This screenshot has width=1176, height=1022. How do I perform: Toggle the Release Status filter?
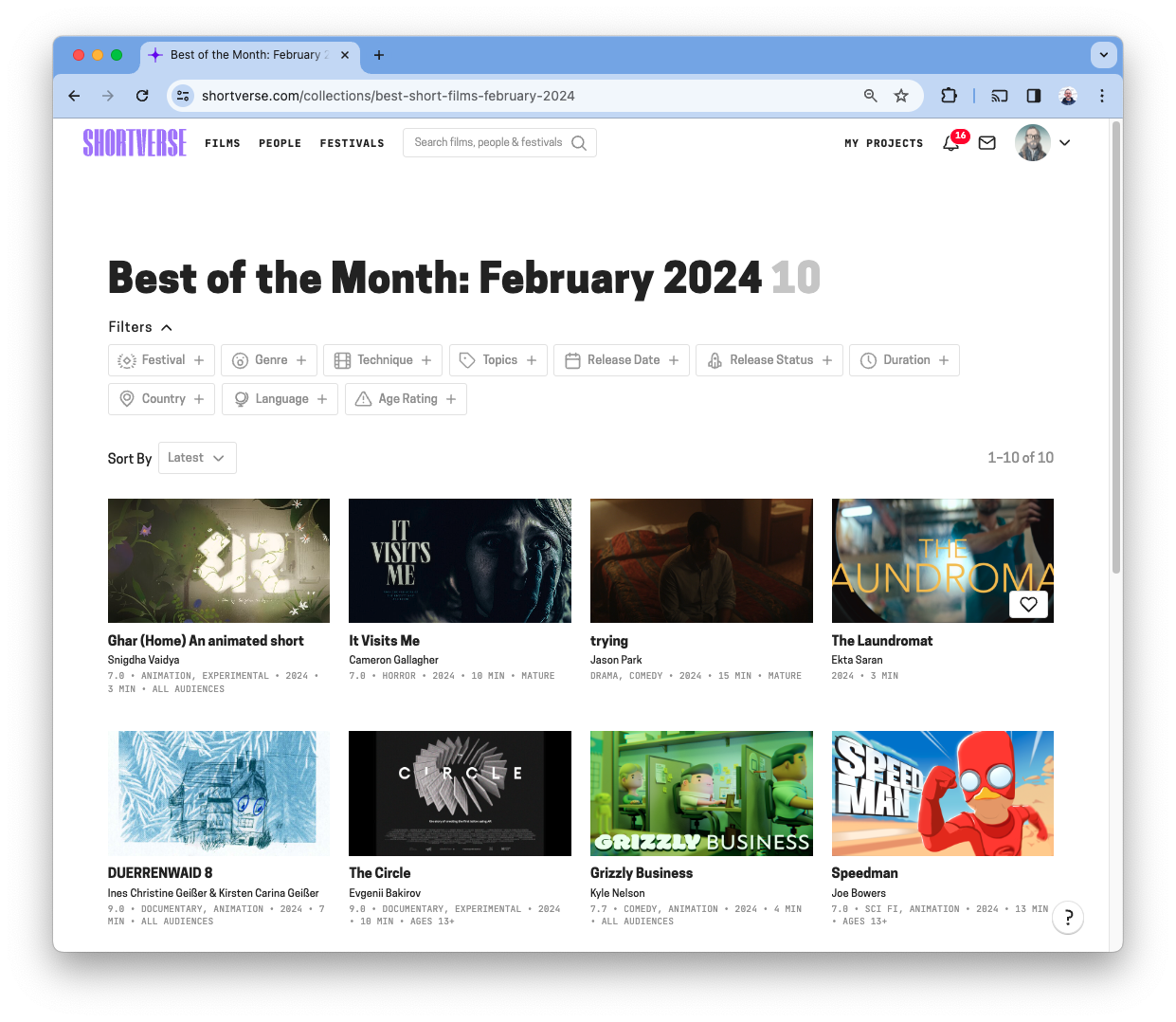tap(769, 360)
